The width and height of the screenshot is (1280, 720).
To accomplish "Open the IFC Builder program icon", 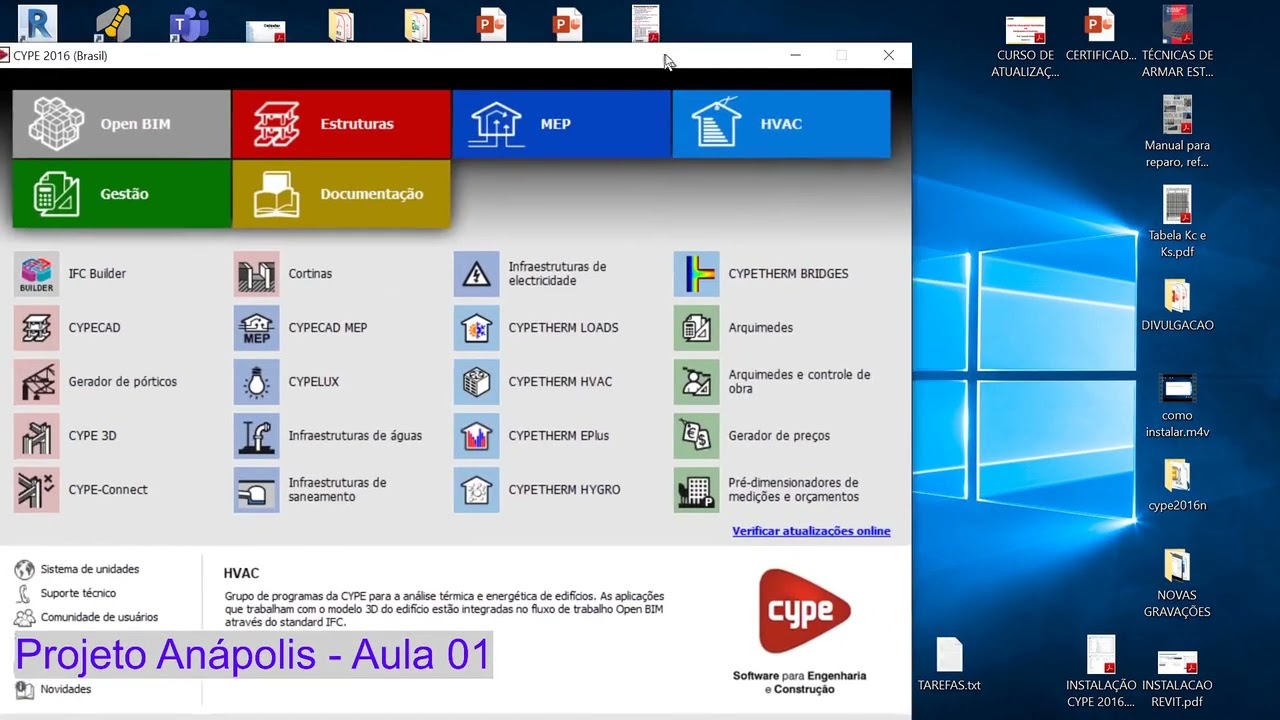I will point(36,274).
